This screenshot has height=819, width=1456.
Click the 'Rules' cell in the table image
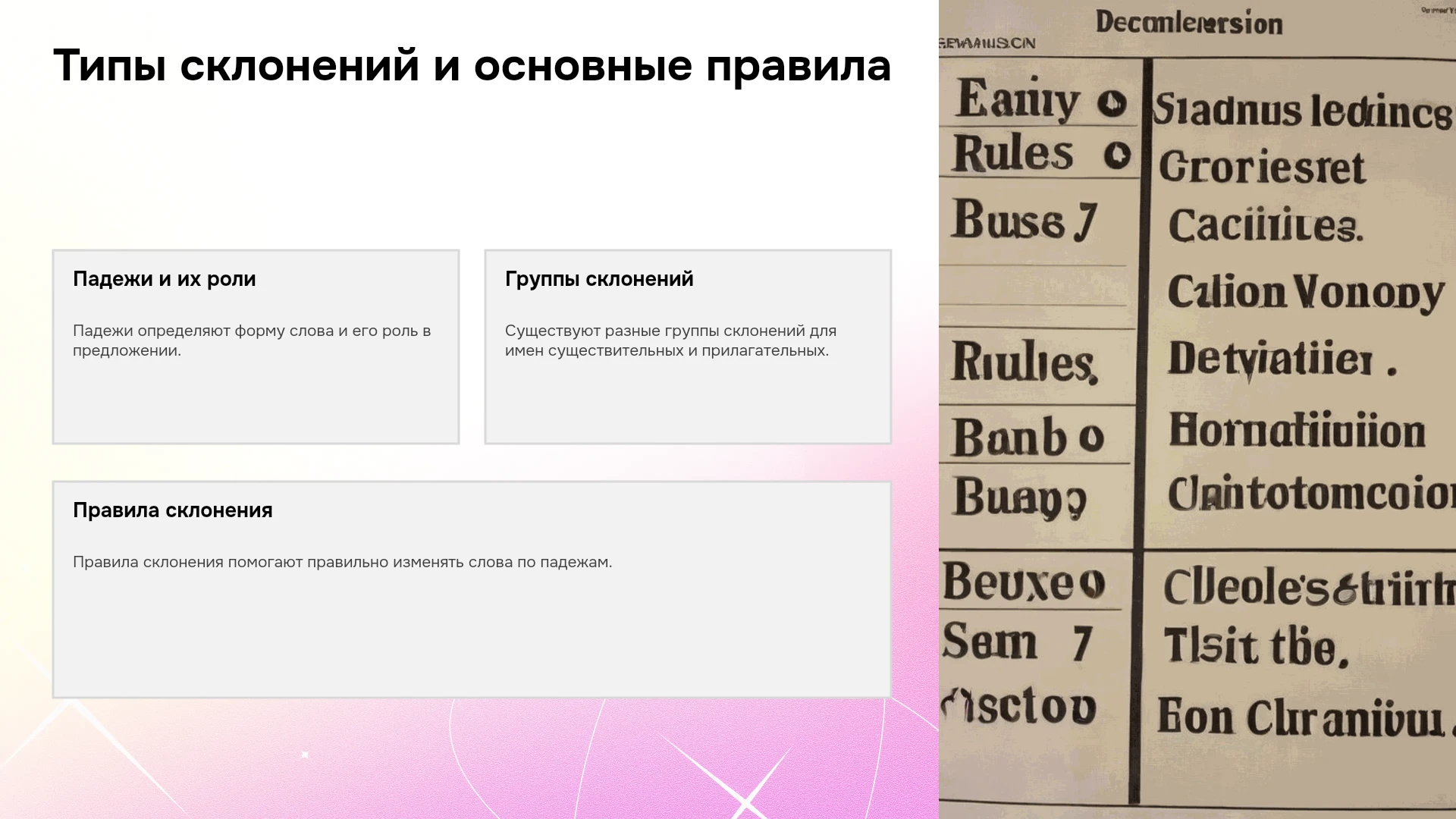(x=1013, y=153)
